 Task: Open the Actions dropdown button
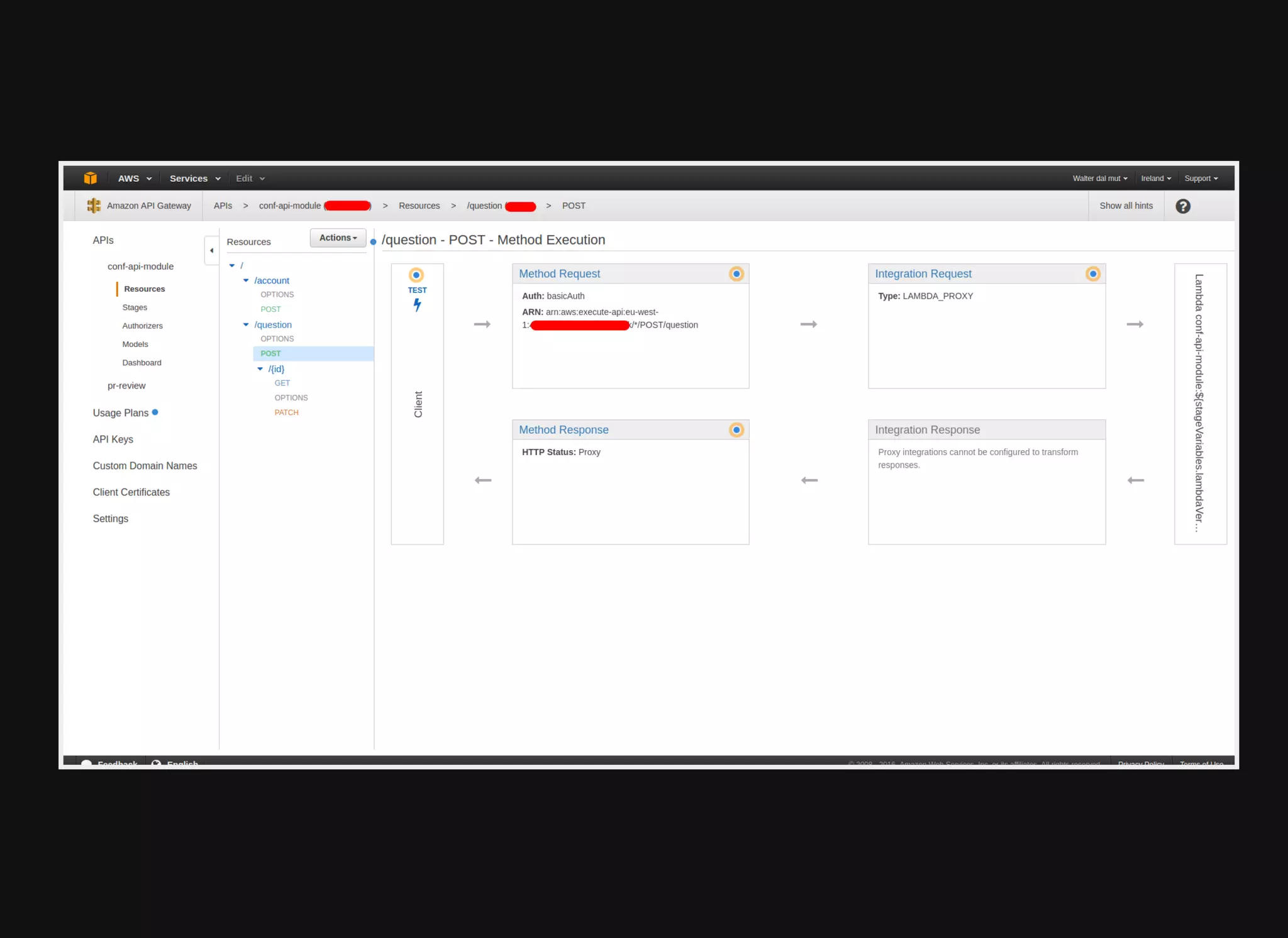pyautogui.click(x=338, y=238)
